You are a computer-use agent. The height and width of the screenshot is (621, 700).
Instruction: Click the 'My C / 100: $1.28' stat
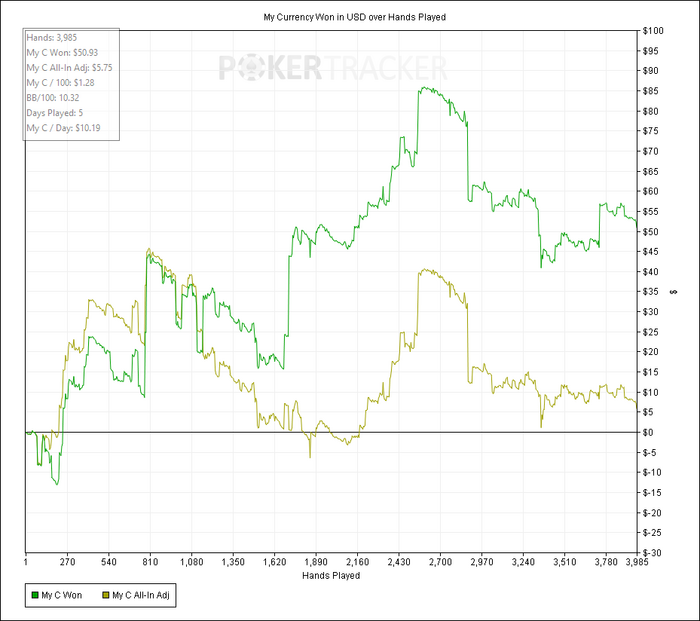pos(60,83)
